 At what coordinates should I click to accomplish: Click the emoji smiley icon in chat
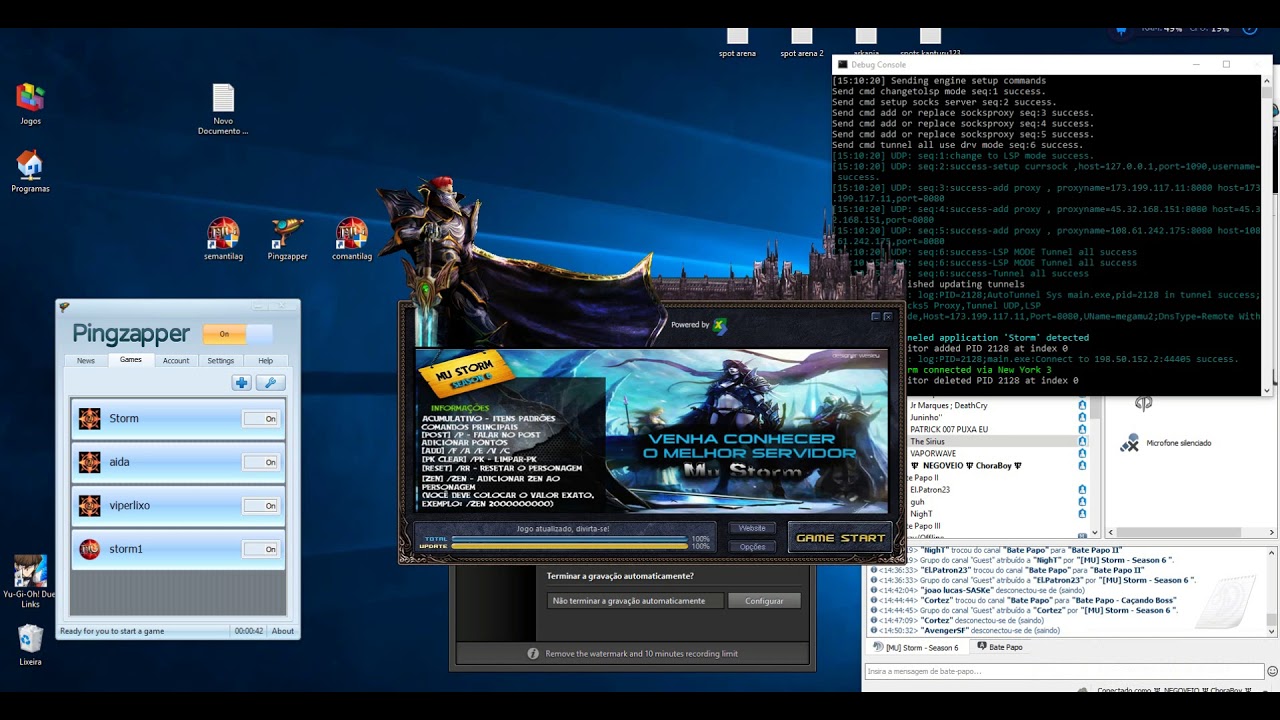point(1272,671)
